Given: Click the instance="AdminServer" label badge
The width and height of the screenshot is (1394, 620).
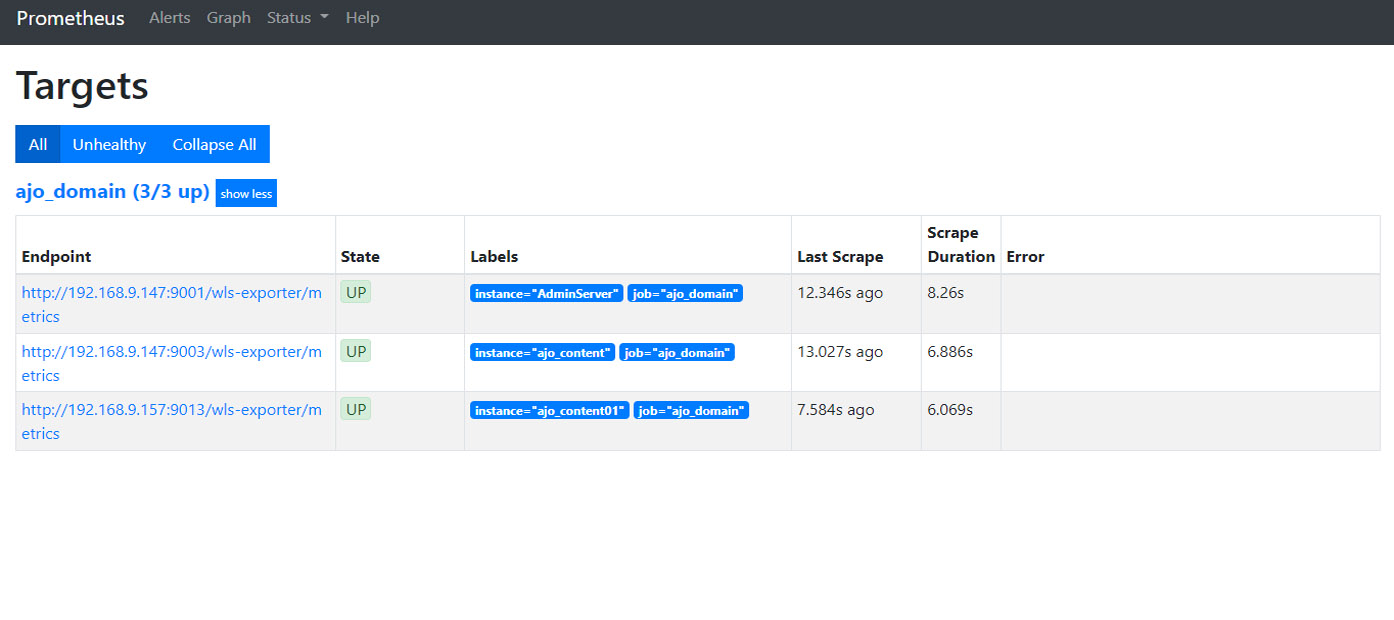Looking at the screenshot, I should [546, 294].
